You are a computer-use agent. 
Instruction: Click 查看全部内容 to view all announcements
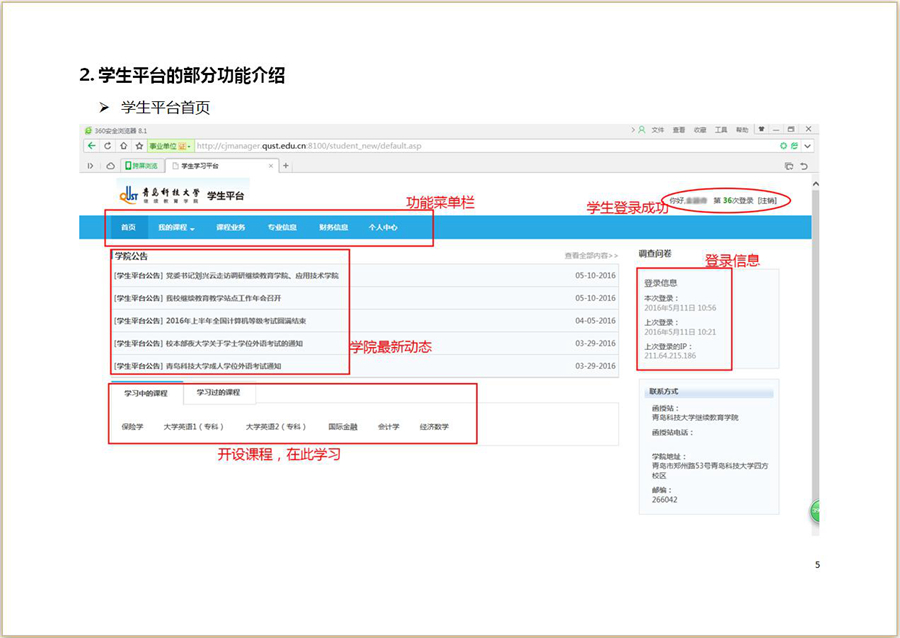click(590, 257)
